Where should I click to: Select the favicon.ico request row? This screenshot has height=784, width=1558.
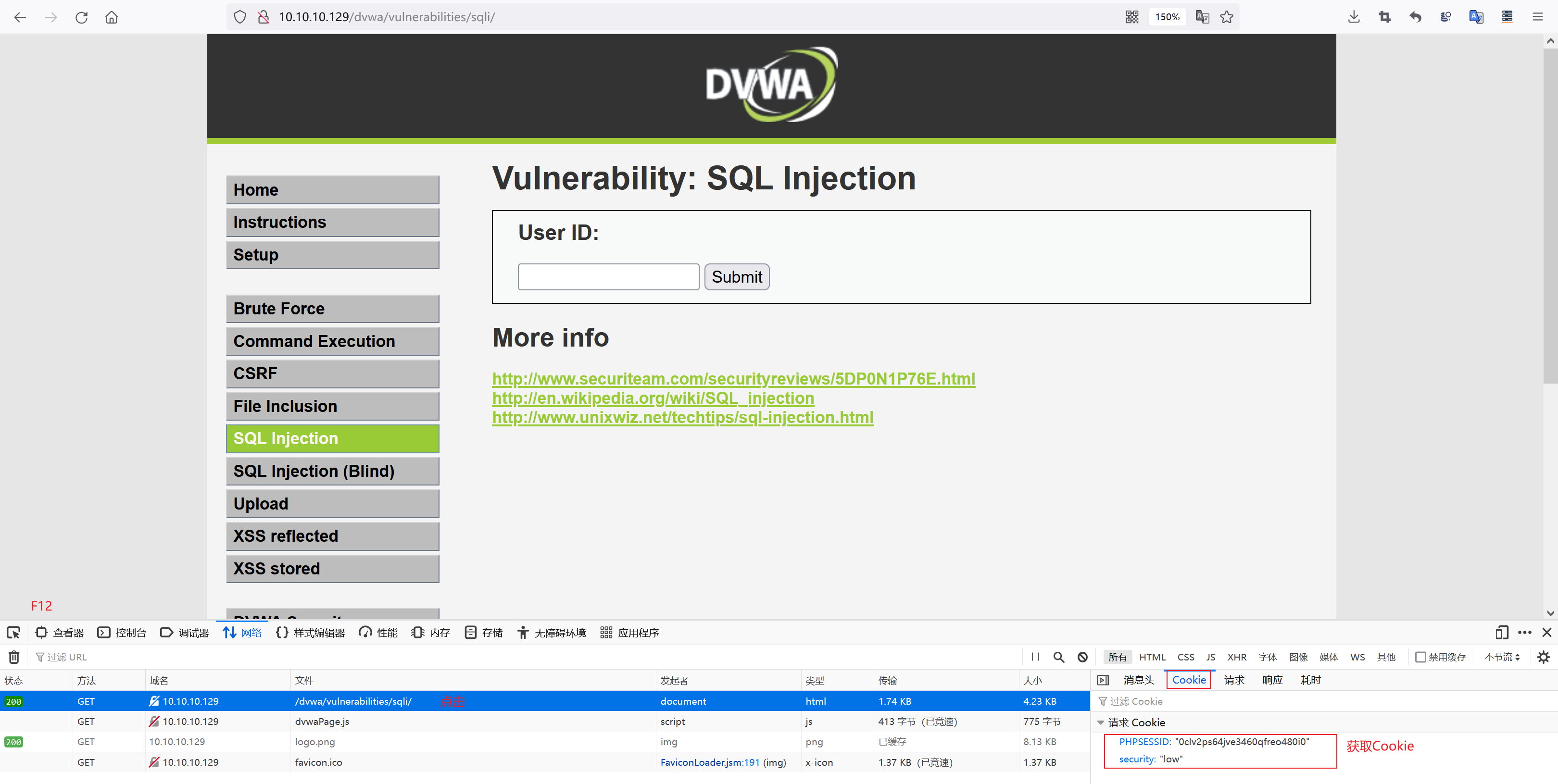click(544, 762)
